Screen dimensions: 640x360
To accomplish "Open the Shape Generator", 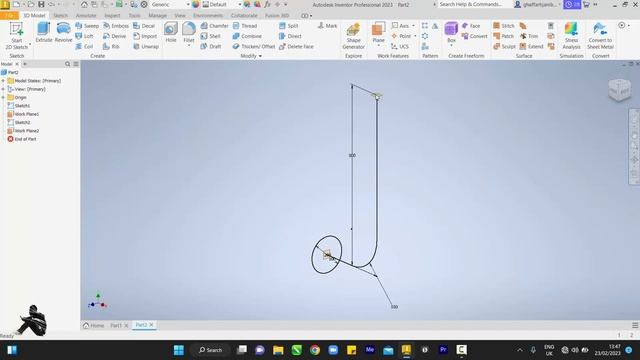I will (x=353, y=36).
